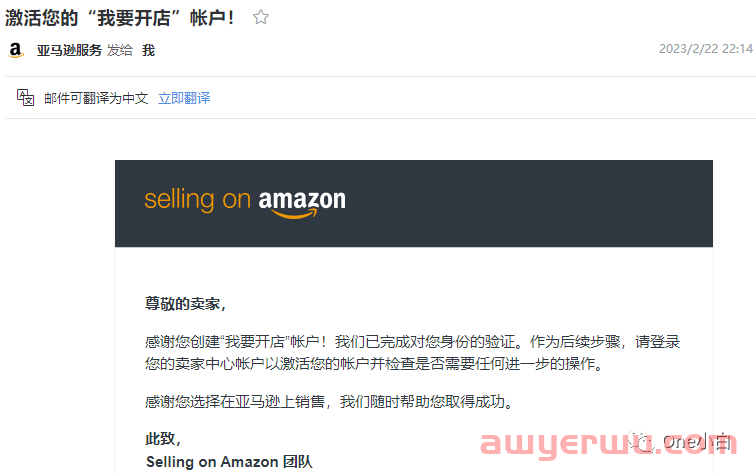The height and width of the screenshot is (474, 756).
Task: Click the Amazon sender avatar icon
Action: coord(16,50)
